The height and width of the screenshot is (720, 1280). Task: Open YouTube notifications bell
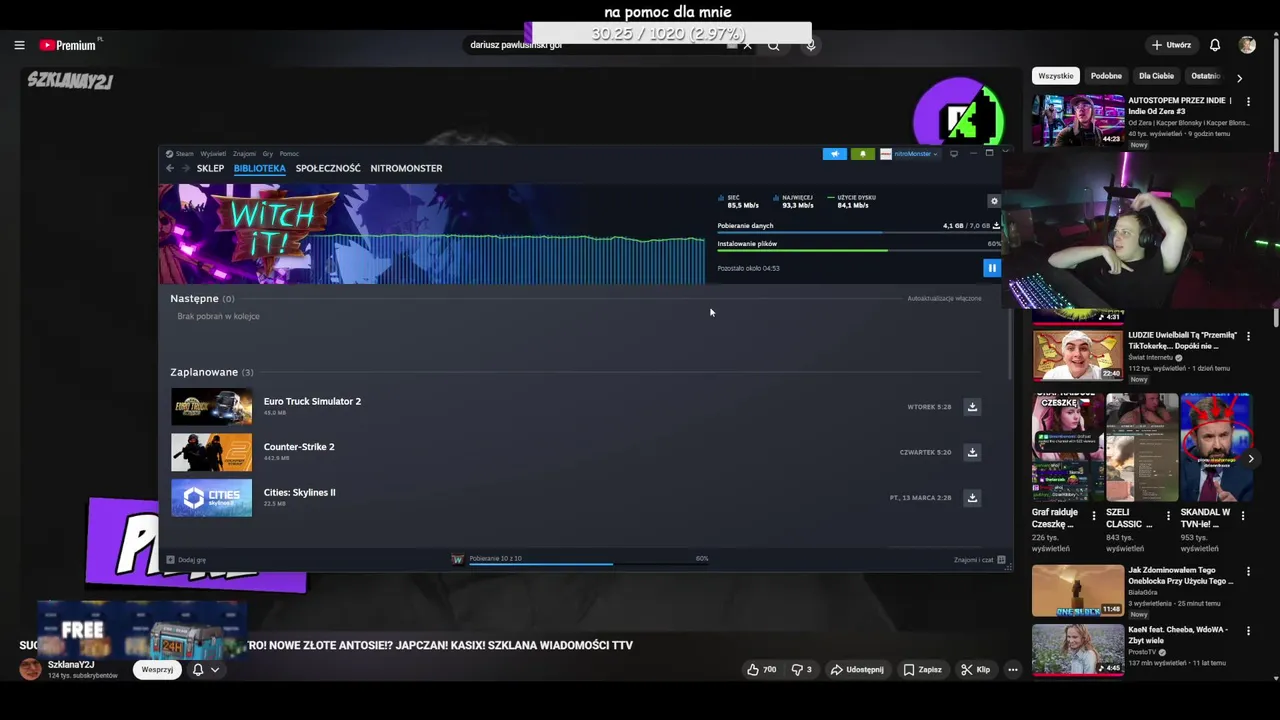(x=1215, y=45)
